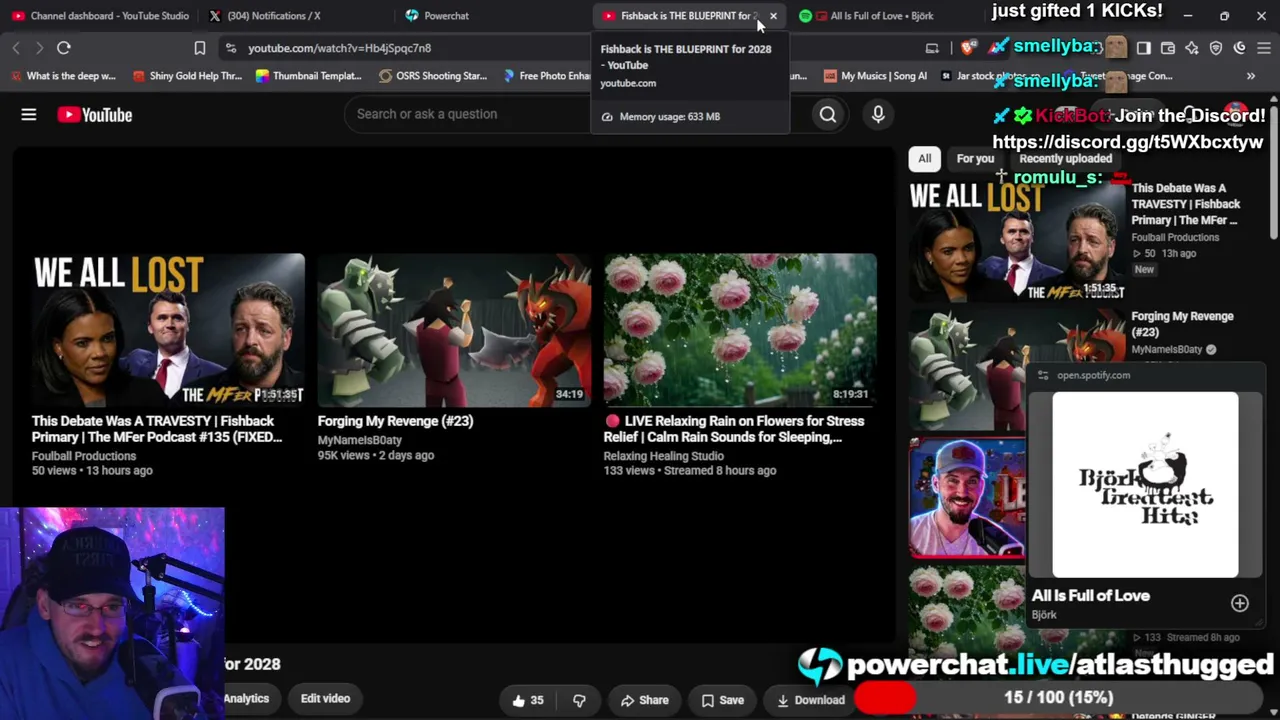This screenshot has height=720, width=1280.
Task: Click the Save button
Action: [722, 700]
